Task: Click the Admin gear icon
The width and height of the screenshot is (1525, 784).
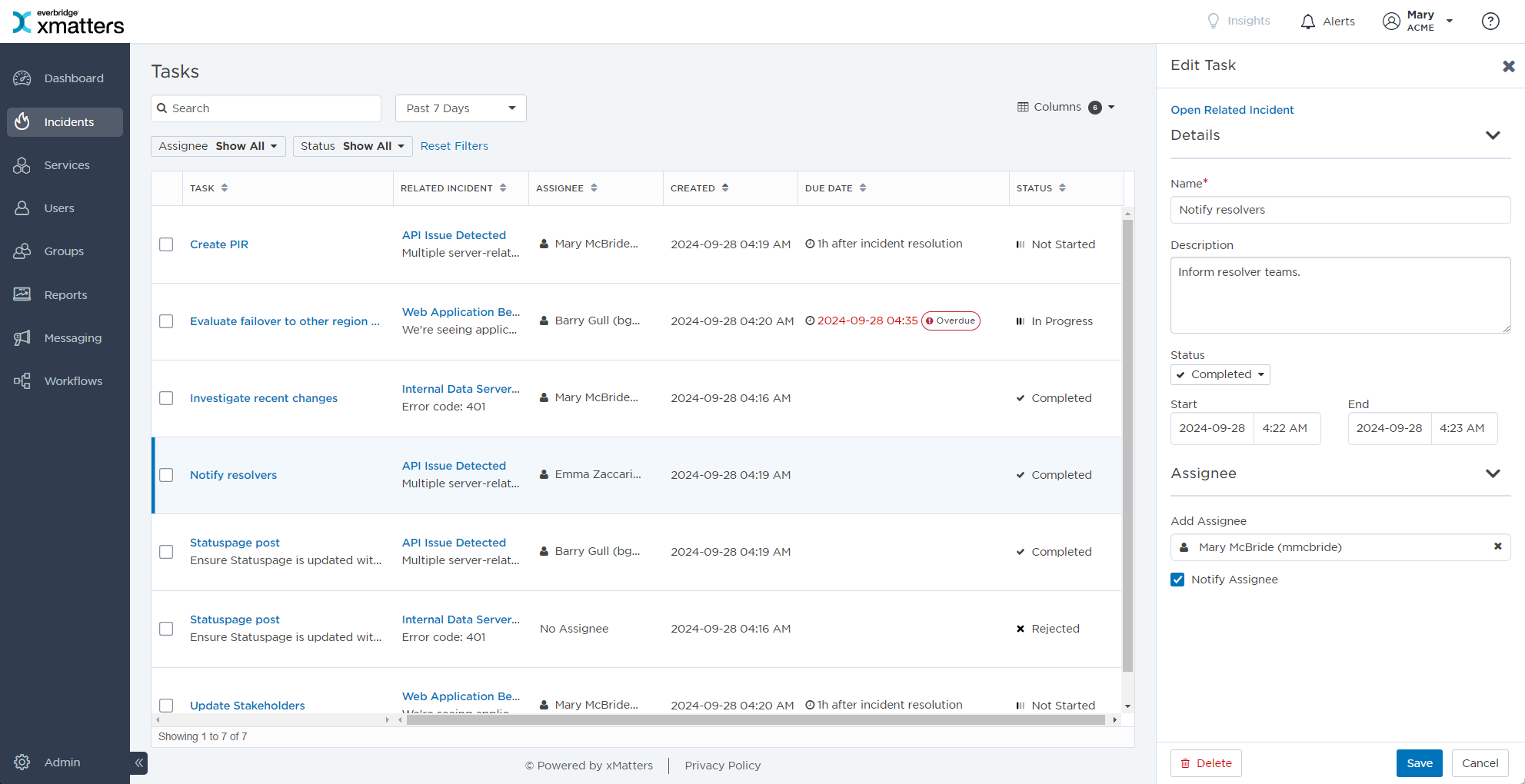Action: (22, 762)
